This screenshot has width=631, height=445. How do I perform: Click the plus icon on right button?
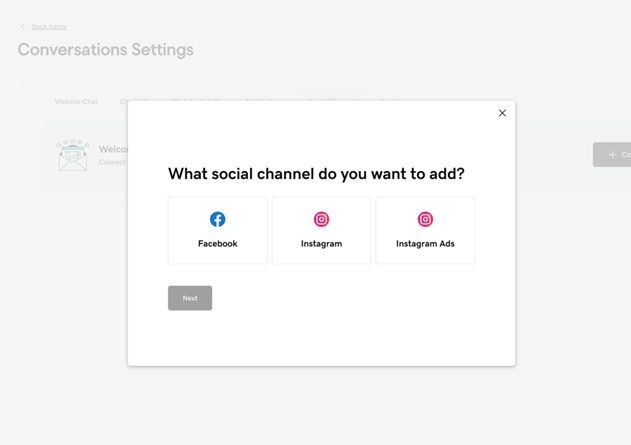tap(612, 155)
